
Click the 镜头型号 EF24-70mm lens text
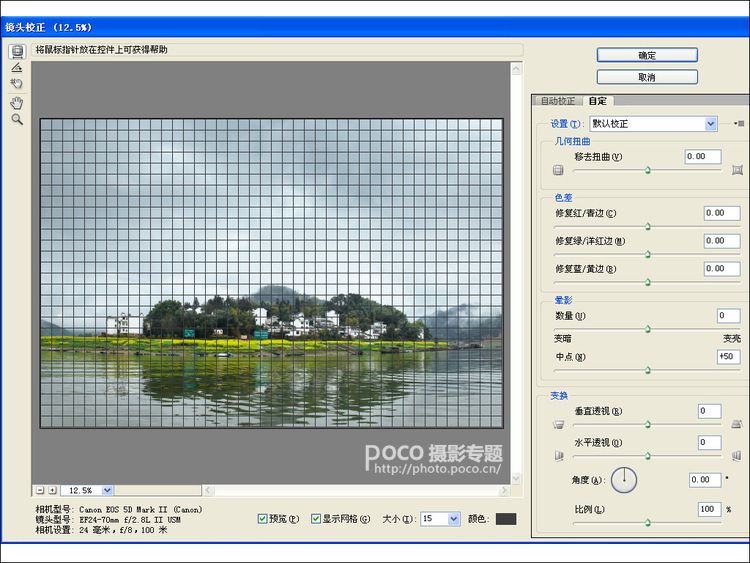click(108, 519)
